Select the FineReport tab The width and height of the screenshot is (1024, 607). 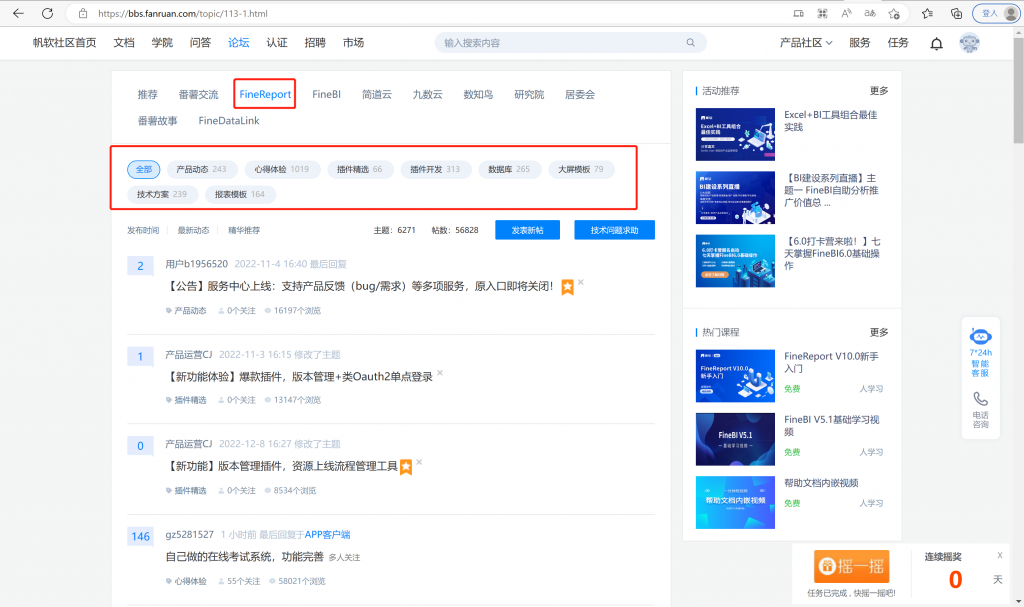[265, 94]
